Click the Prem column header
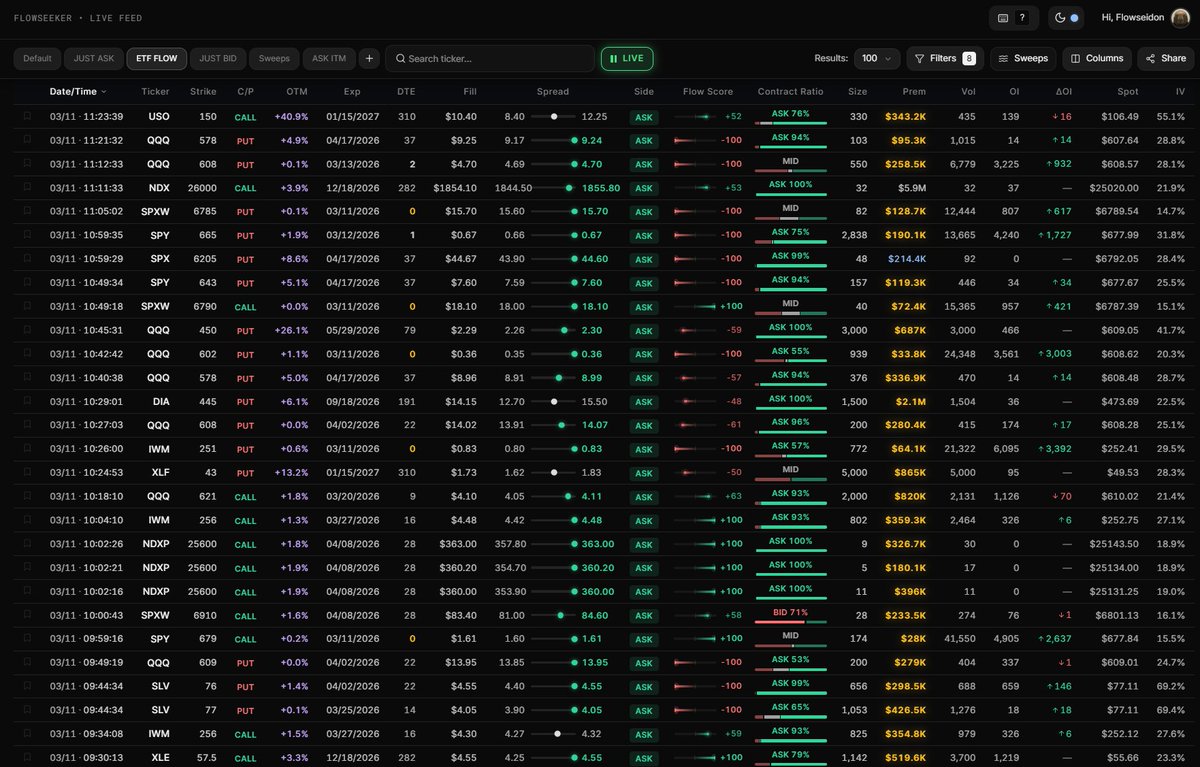The width and height of the screenshot is (1200, 767). coord(913,91)
